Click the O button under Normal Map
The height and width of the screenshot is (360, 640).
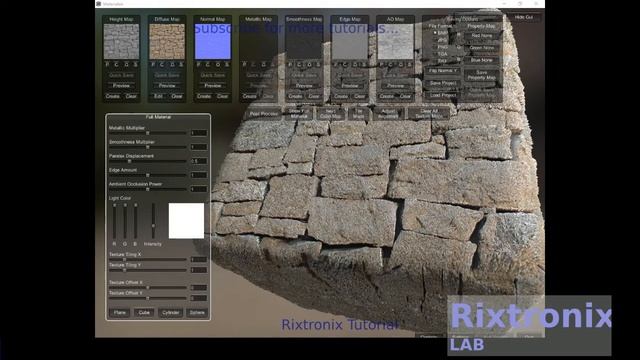pos(218,64)
